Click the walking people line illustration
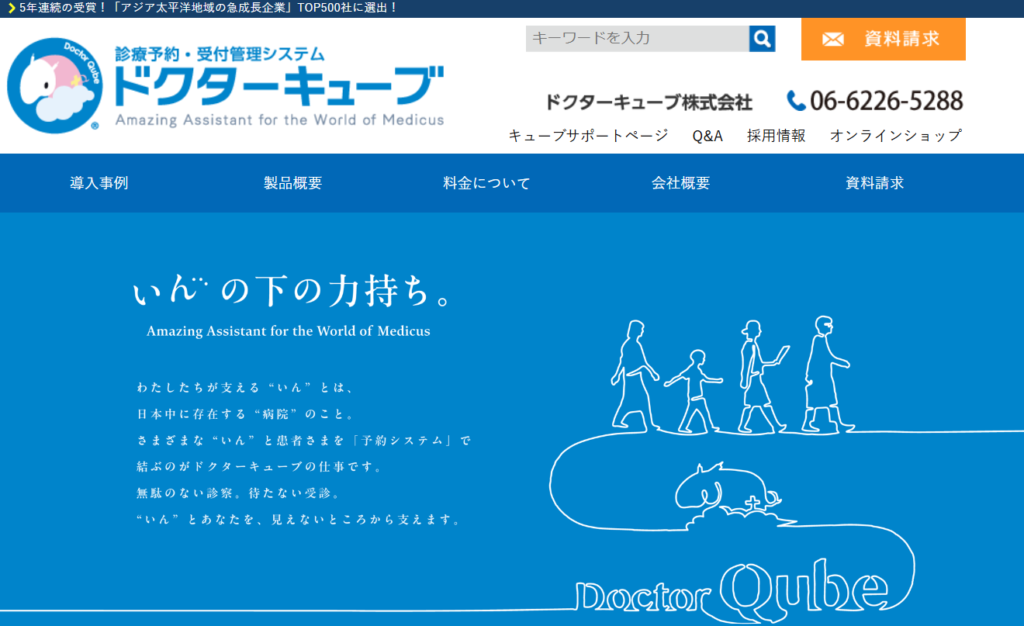This screenshot has height=626, width=1024. click(732, 375)
